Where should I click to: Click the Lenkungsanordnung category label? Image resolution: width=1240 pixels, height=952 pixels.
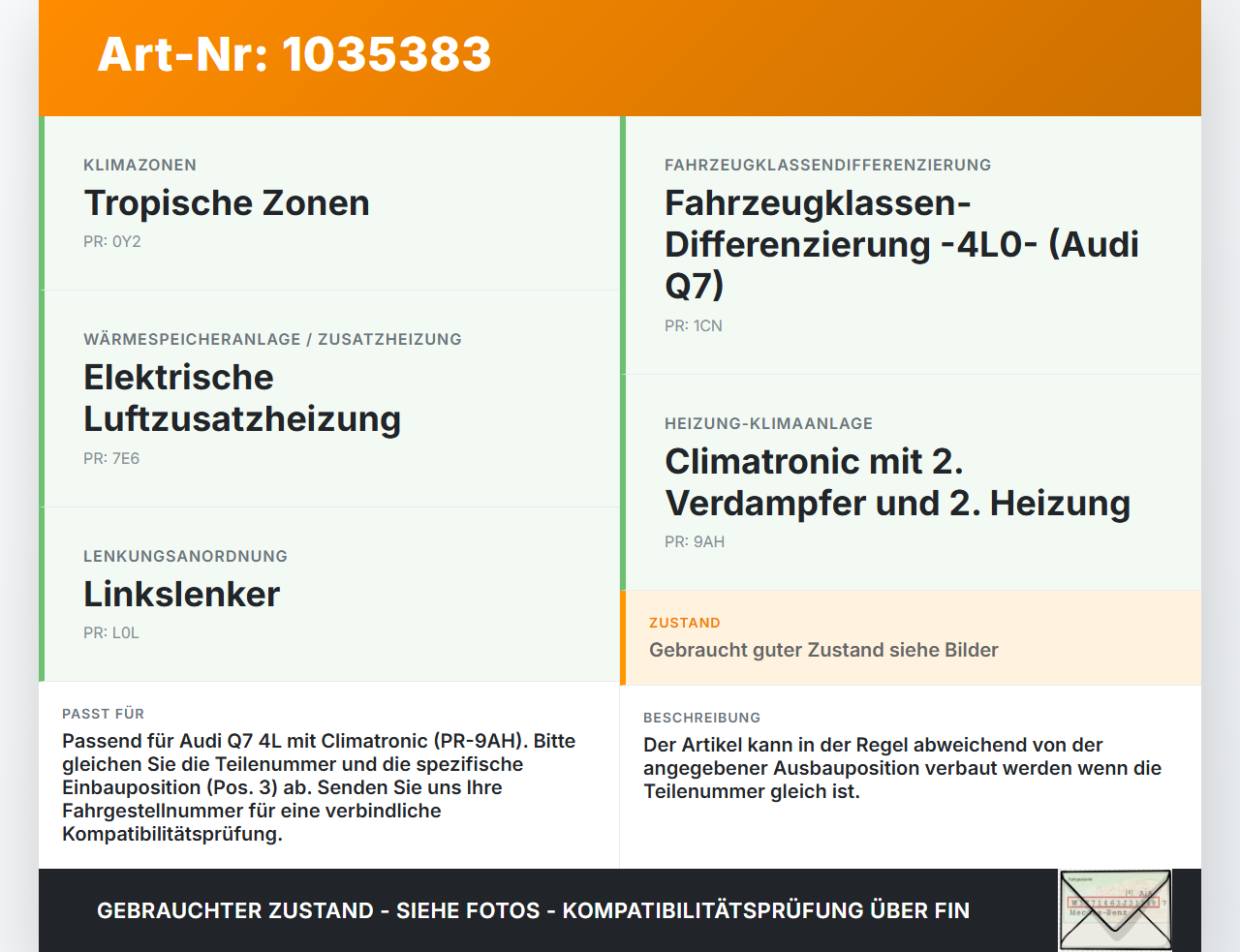[x=185, y=556]
